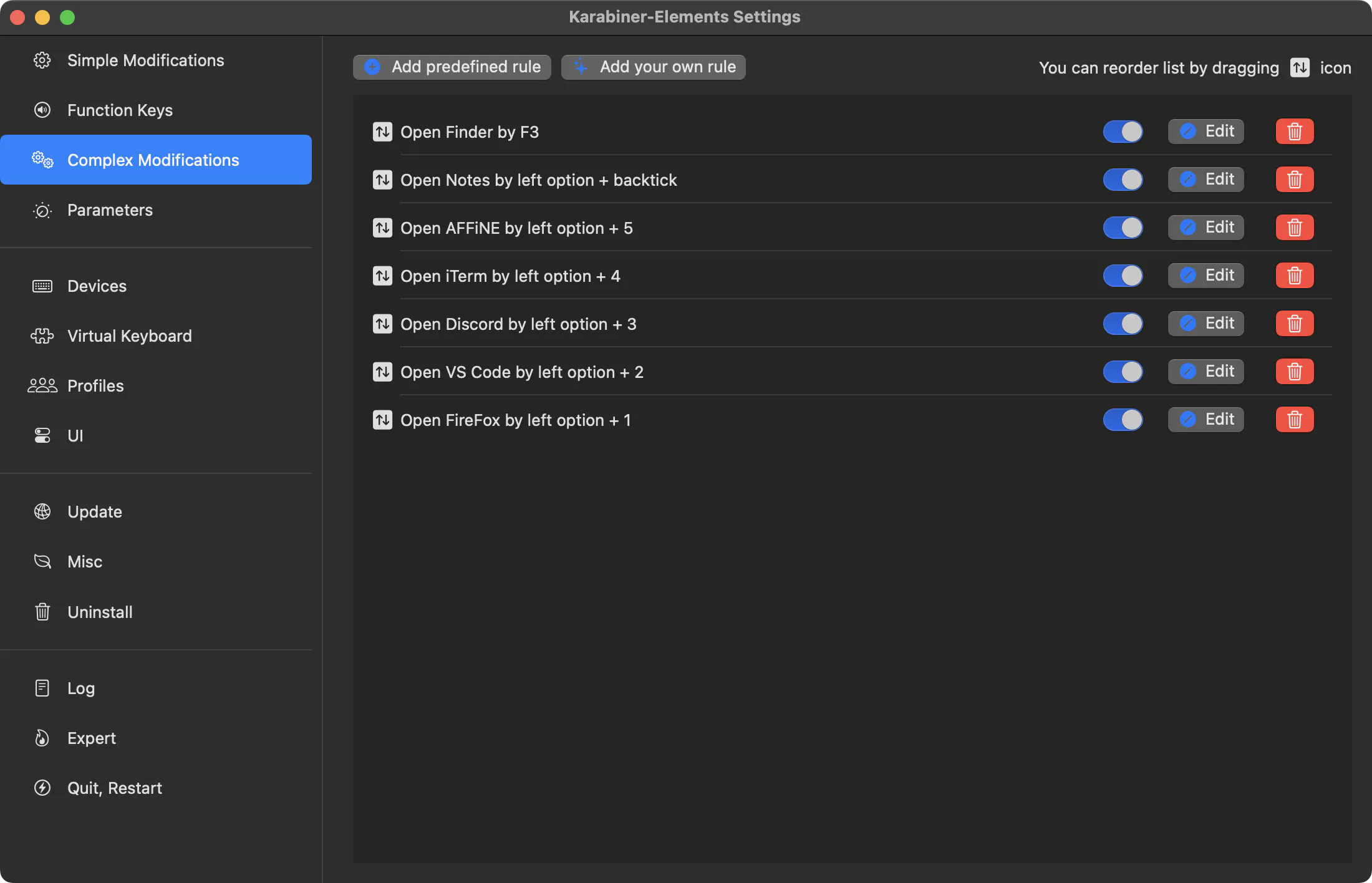Disable the Open Finder by F3 toggle

[1123, 132]
